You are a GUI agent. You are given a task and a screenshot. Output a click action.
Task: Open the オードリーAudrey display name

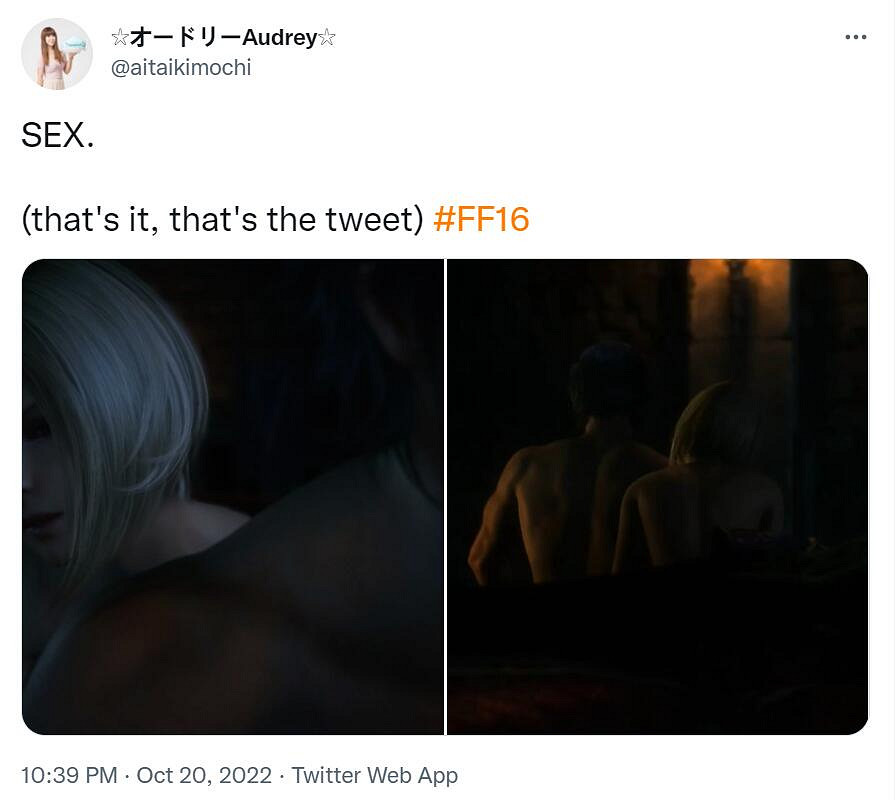point(223,38)
